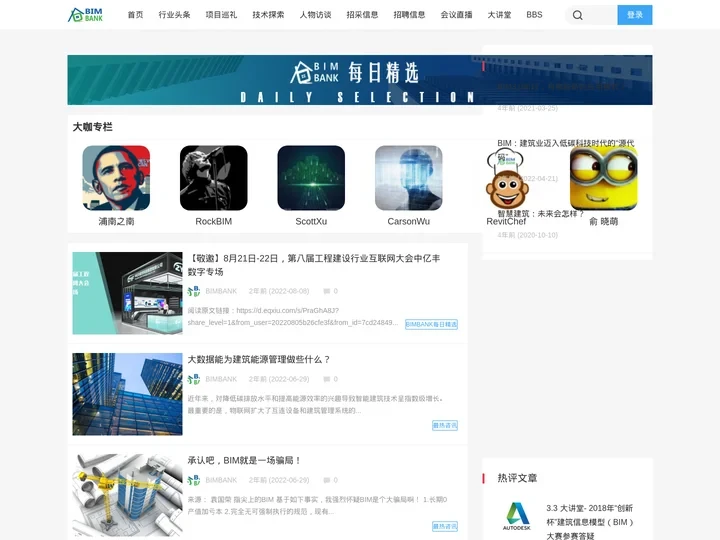Click CarsonWu columnist name
This screenshot has height=540, width=720.
[409, 221]
